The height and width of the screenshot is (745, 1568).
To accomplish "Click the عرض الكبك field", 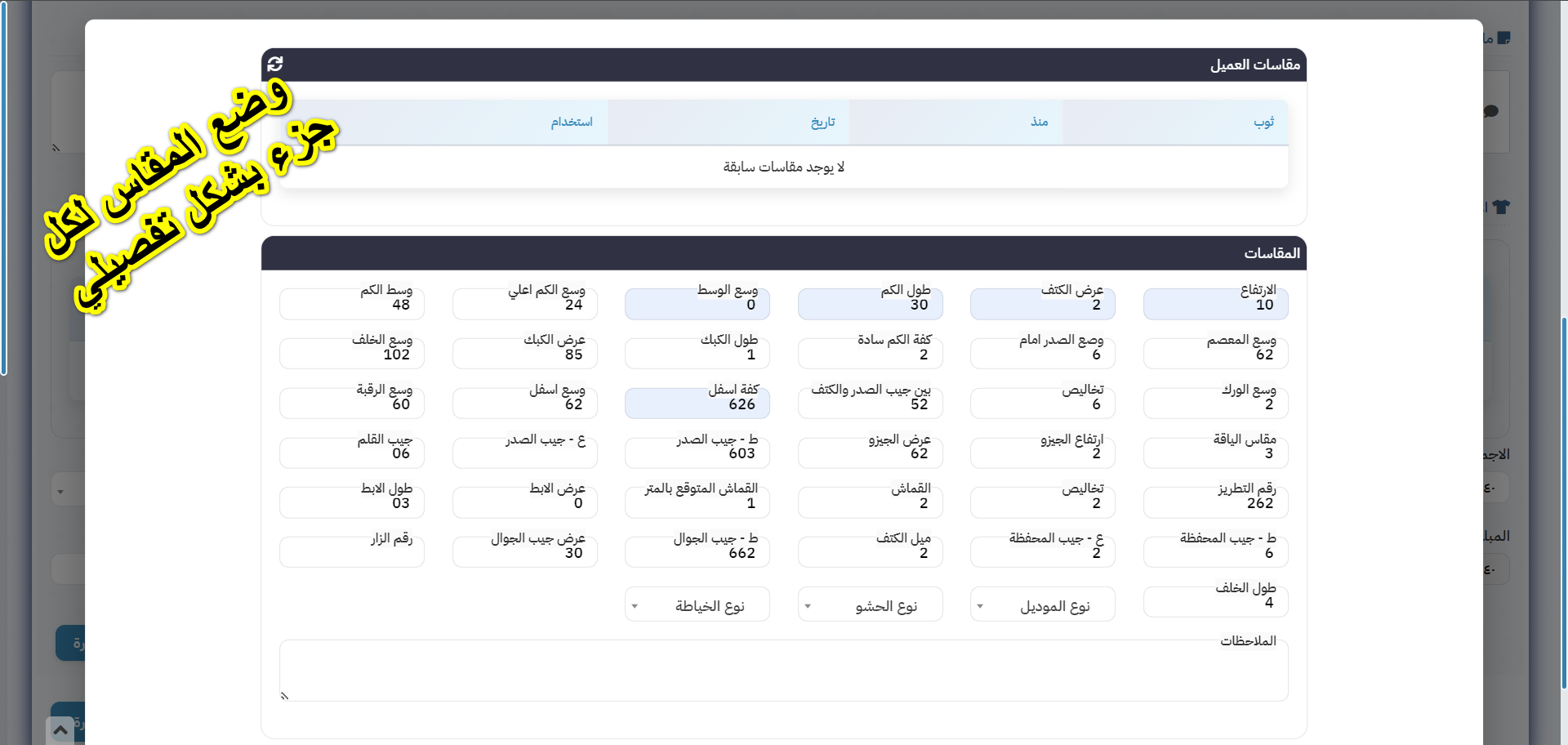I will pos(525,354).
